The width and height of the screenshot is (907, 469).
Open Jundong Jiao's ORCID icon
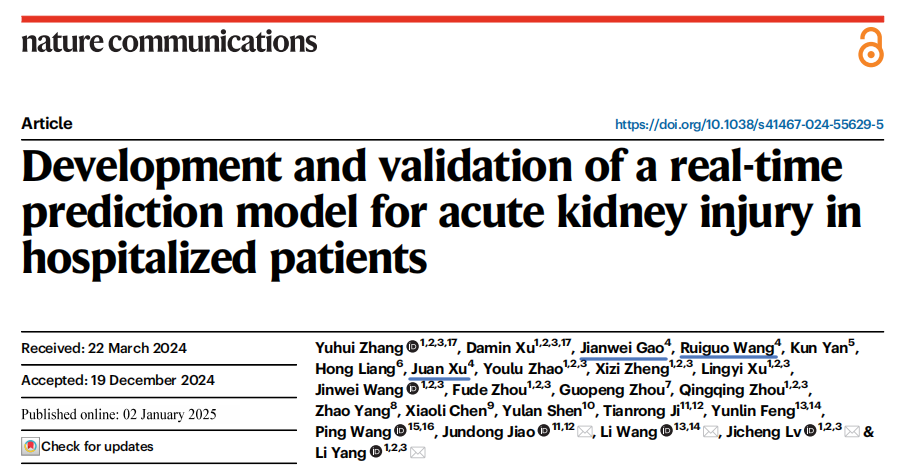[544, 431]
